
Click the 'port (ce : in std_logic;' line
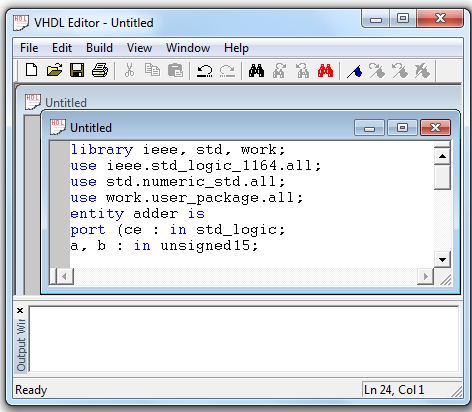click(x=178, y=230)
